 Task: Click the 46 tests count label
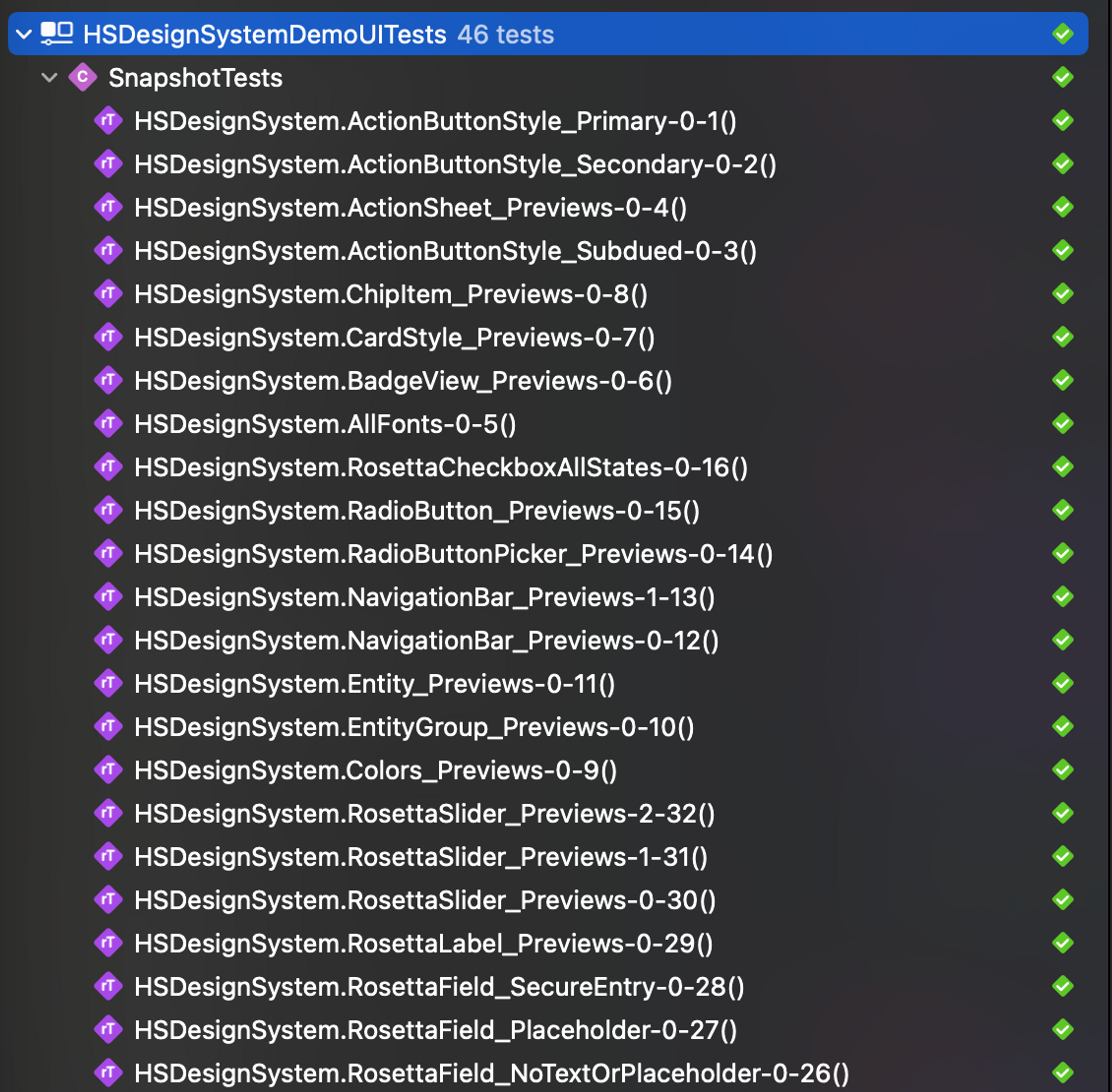coord(504,34)
